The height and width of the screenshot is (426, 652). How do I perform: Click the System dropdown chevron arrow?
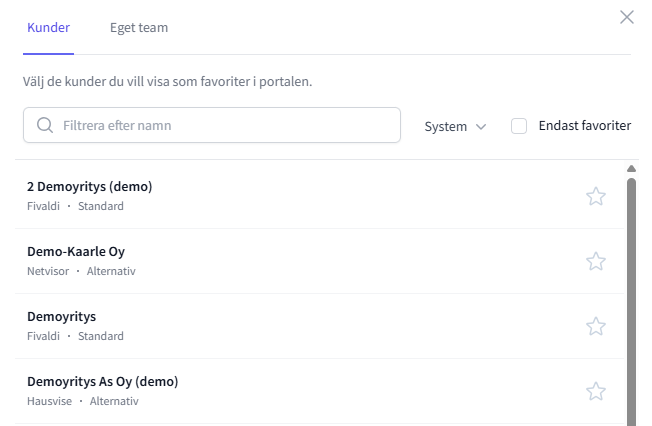pos(481,127)
